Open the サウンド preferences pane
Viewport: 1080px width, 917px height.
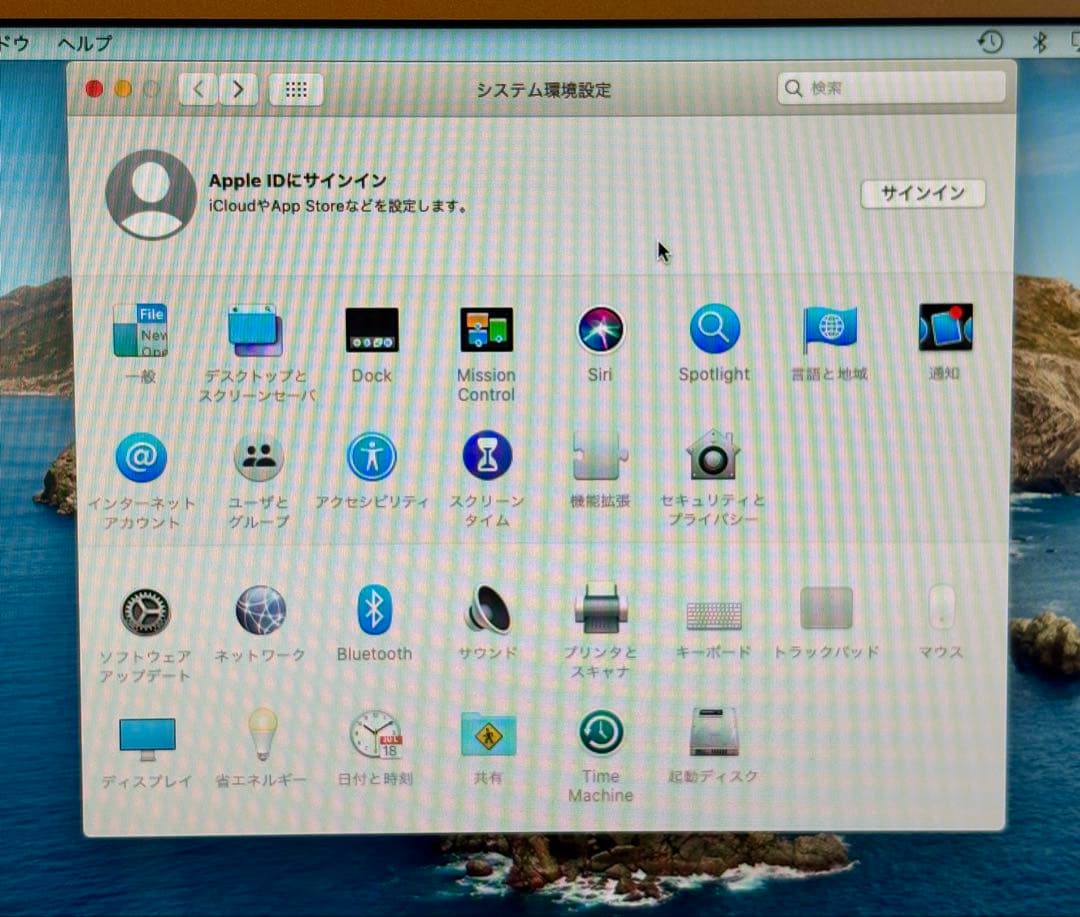487,610
